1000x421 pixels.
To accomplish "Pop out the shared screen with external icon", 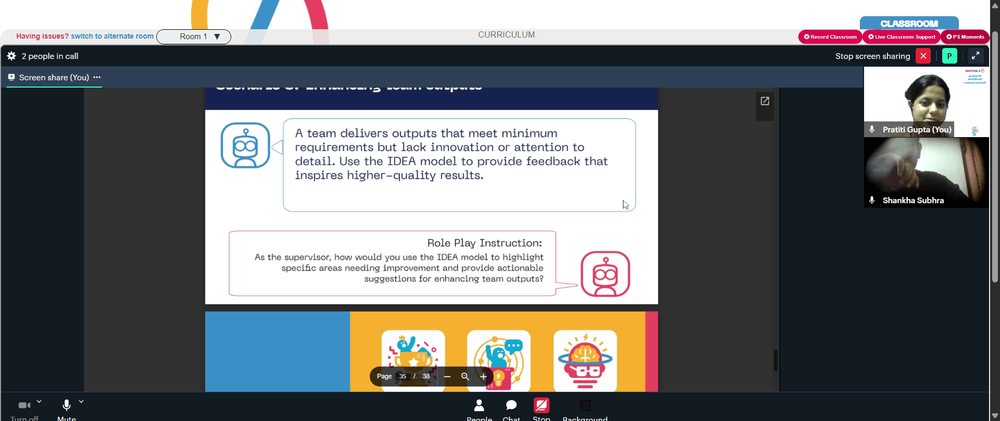I will (765, 101).
